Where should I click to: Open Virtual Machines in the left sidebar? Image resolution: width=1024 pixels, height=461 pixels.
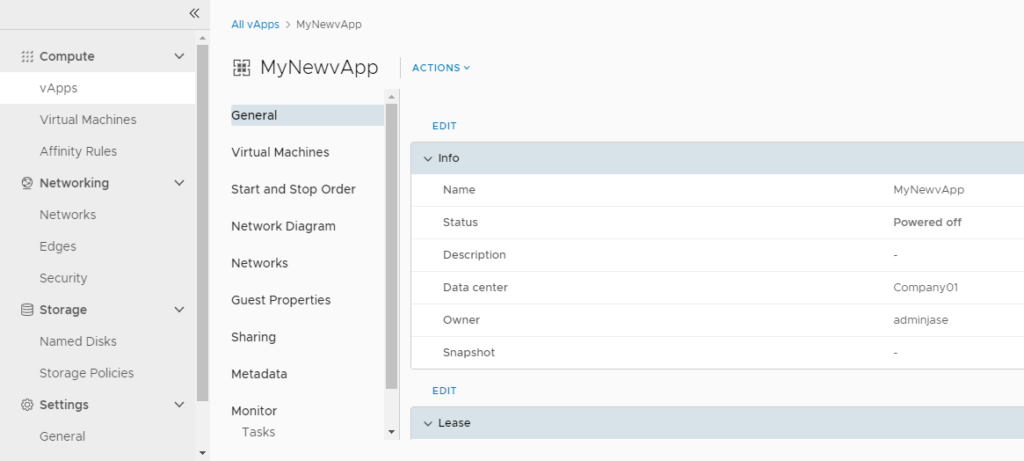[x=88, y=119]
